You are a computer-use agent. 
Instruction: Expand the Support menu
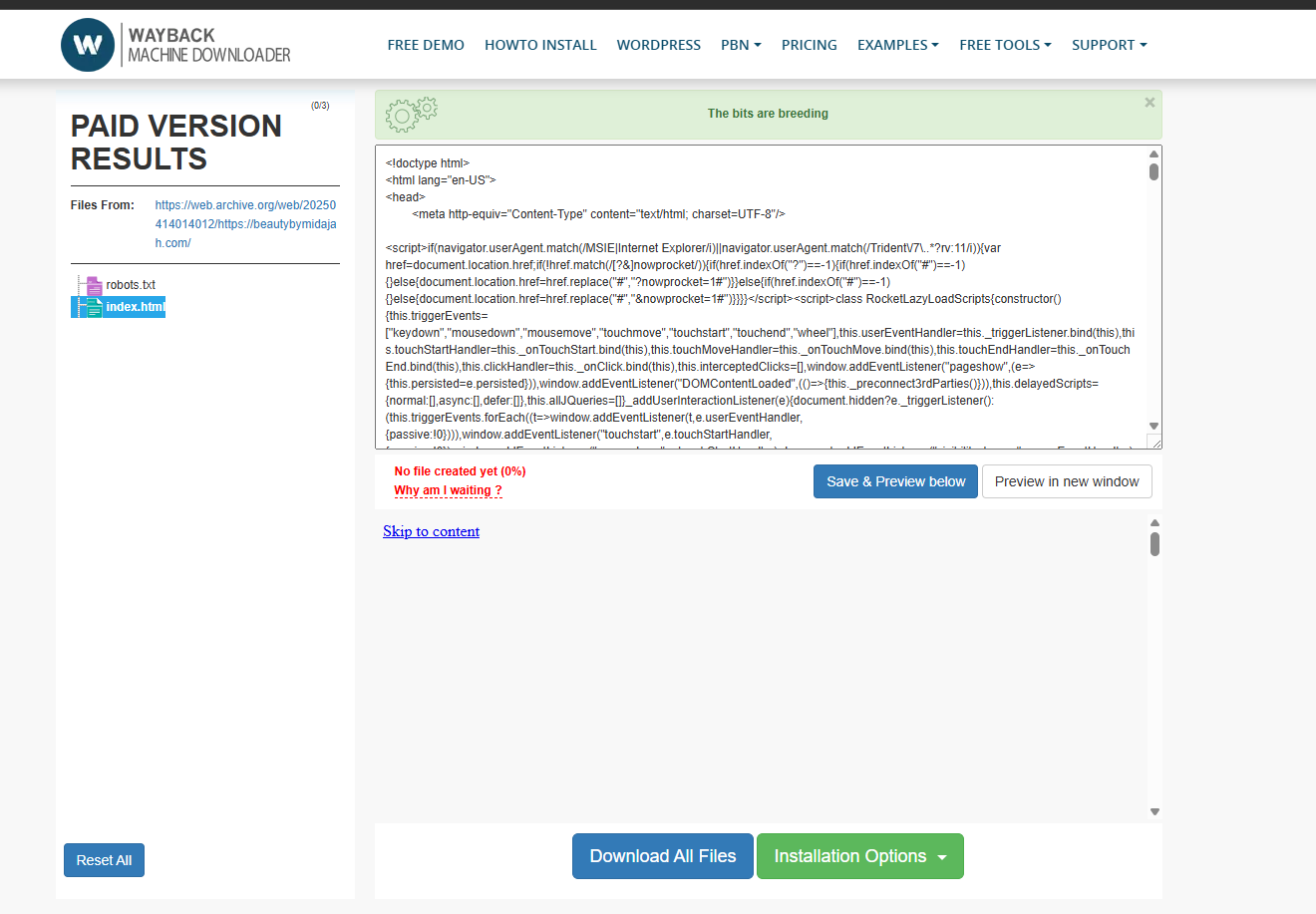(x=1109, y=45)
